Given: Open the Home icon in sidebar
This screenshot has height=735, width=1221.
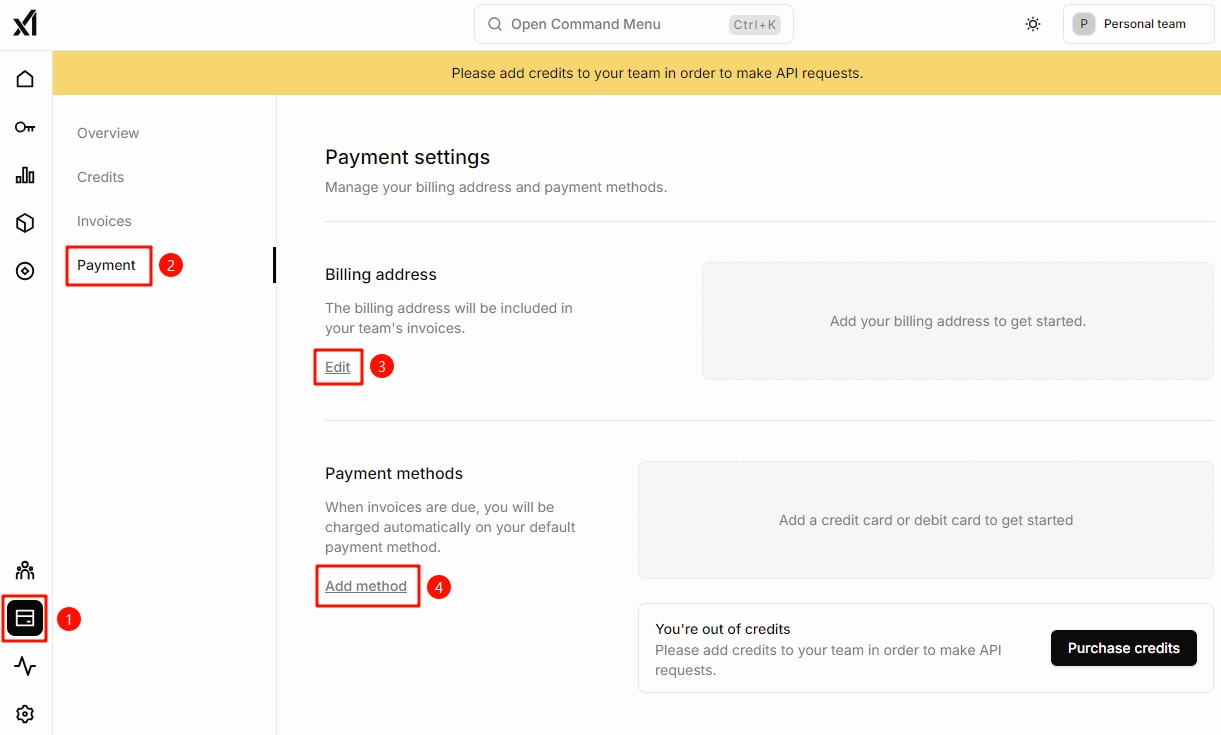Looking at the screenshot, I should 25,79.
